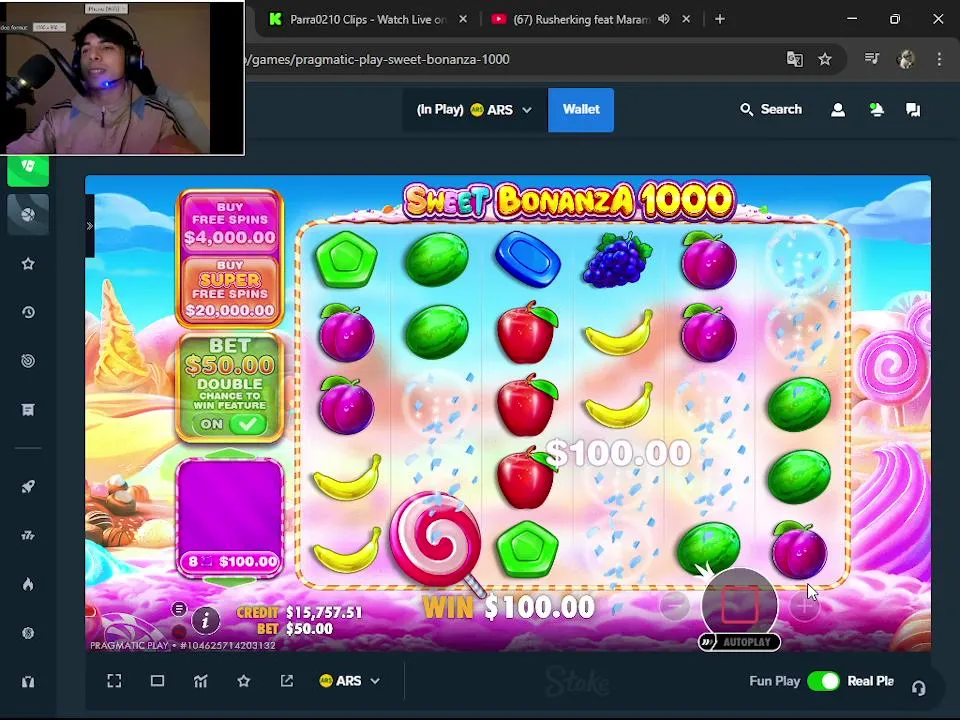Viewport: 960px width, 720px height.
Task: Open the media controls icon in Chrome
Action: [872, 59]
